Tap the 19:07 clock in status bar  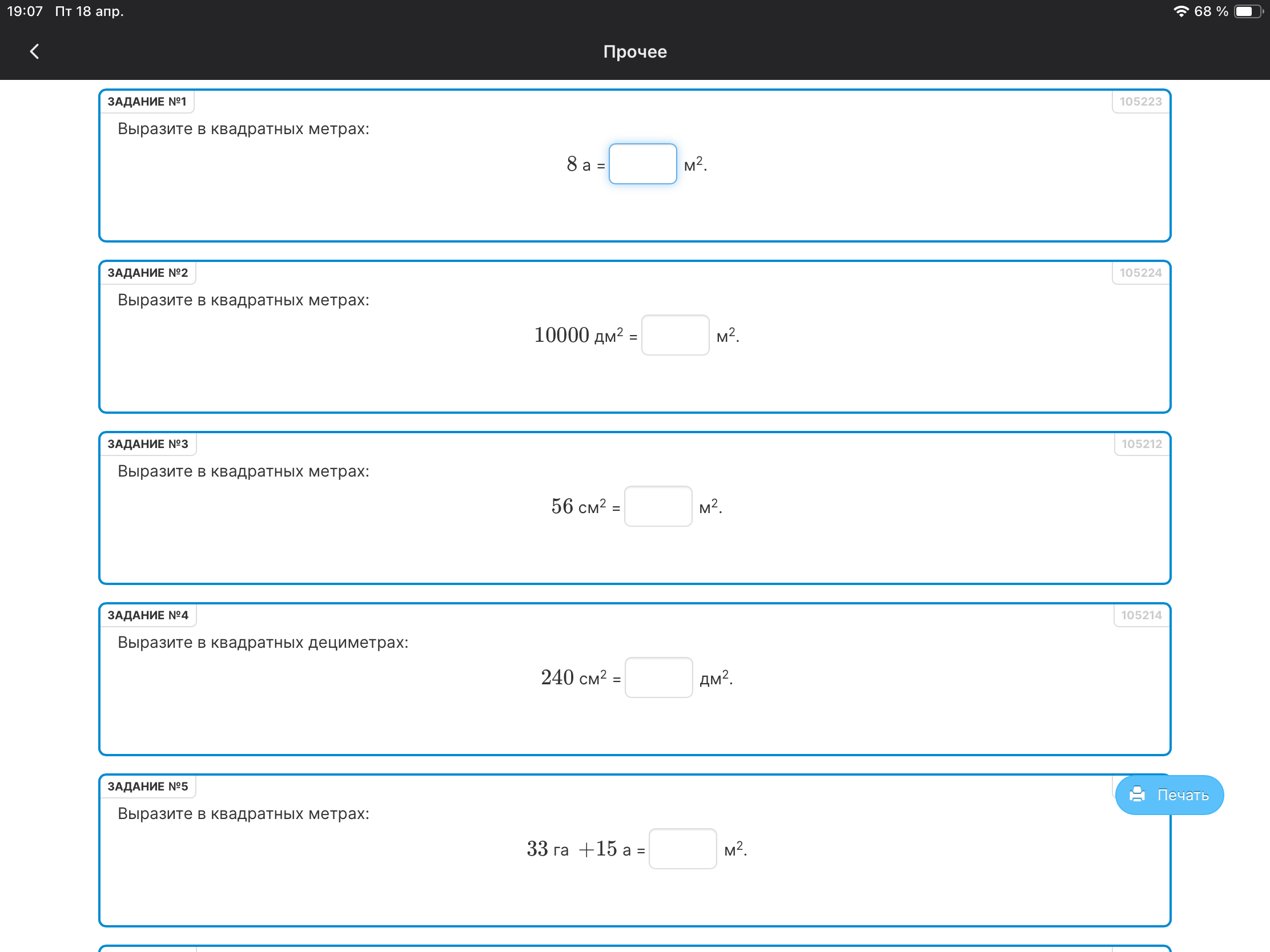point(25,11)
